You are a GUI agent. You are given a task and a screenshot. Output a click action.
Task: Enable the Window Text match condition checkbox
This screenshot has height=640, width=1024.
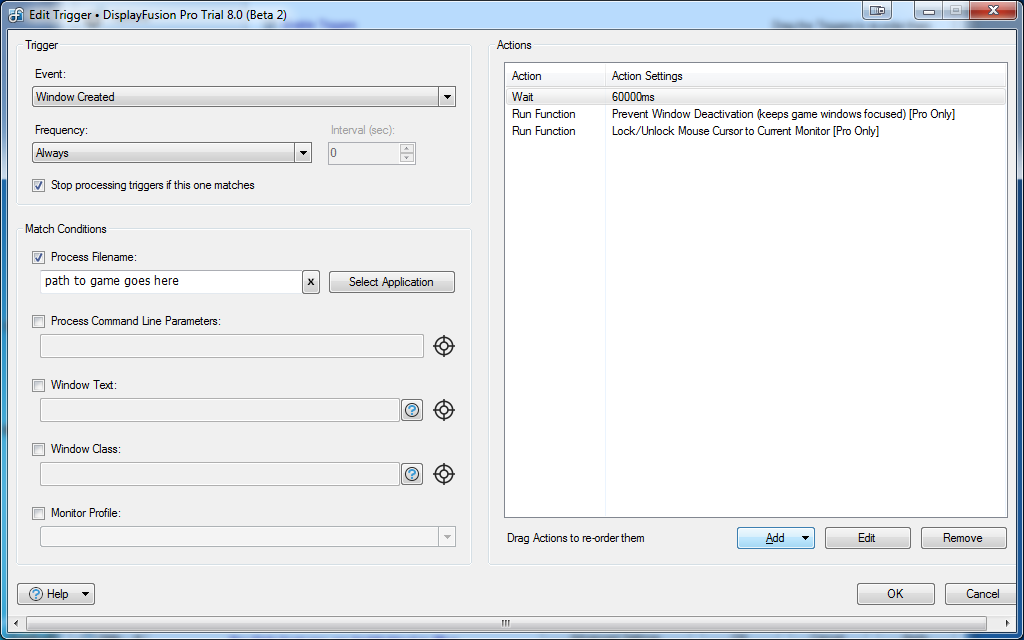point(39,385)
